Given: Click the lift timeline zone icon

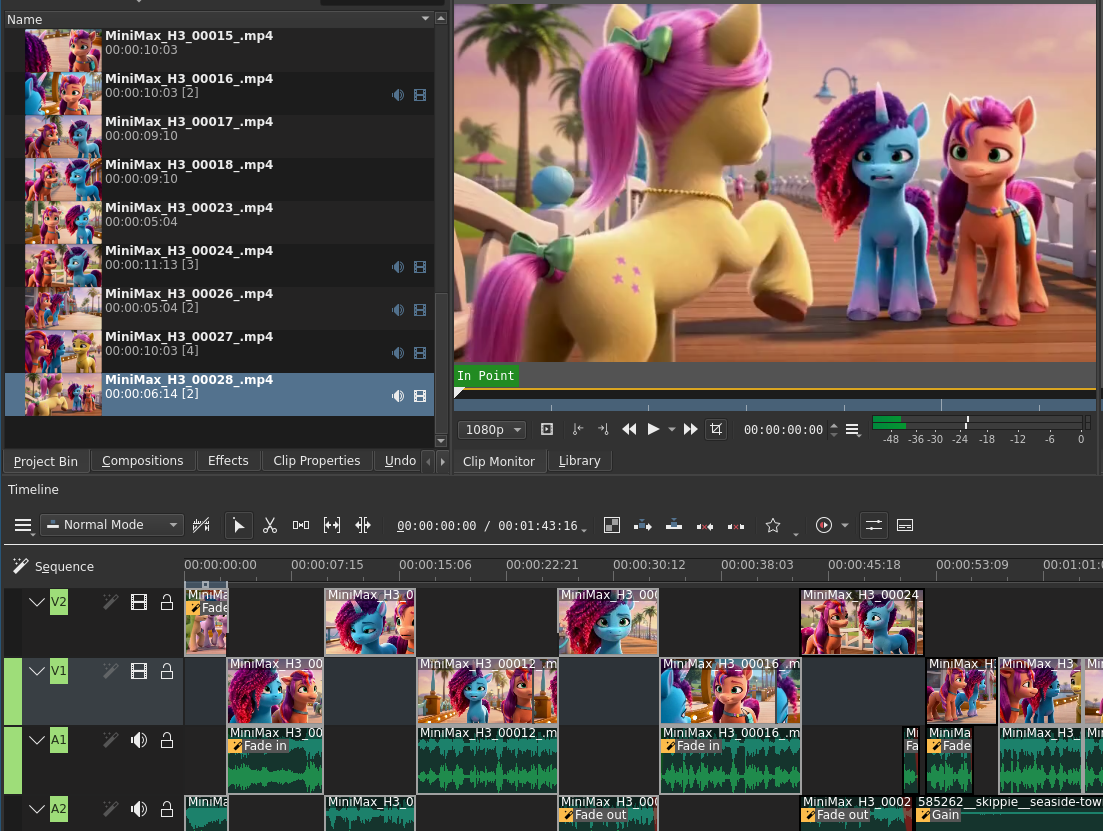Looking at the screenshot, I should [735, 526].
